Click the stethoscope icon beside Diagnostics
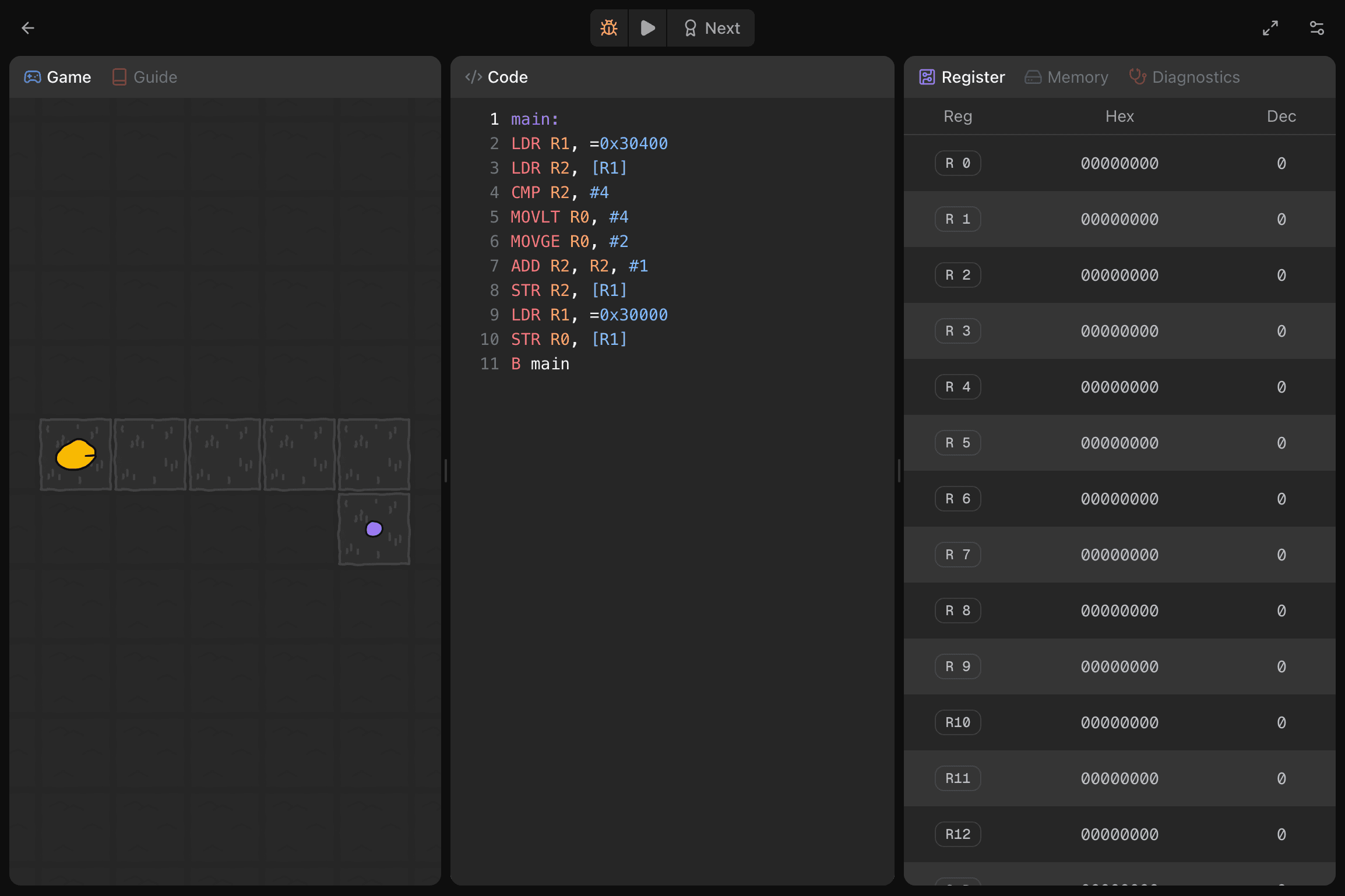Screen dimensions: 1345x896 pyautogui.click(x=1138, y=76)
